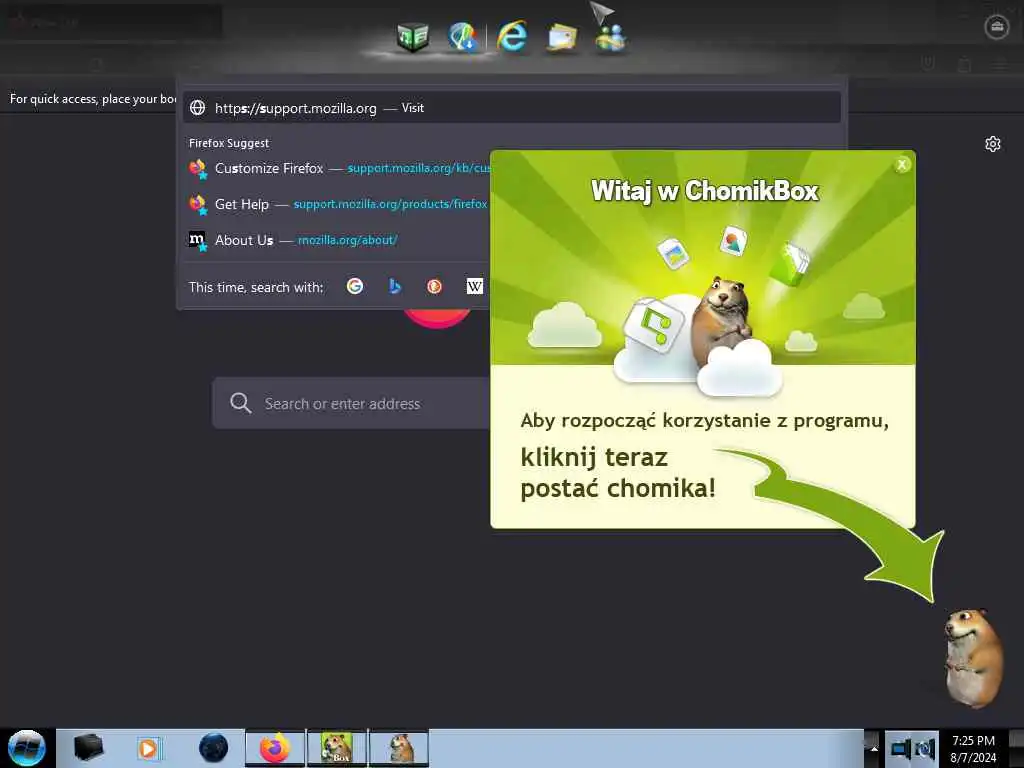This screenshot has height=768, width=1024.
Task: Click the support.mozilla.org/products/firefox link text
Action: tap(391, 204)
